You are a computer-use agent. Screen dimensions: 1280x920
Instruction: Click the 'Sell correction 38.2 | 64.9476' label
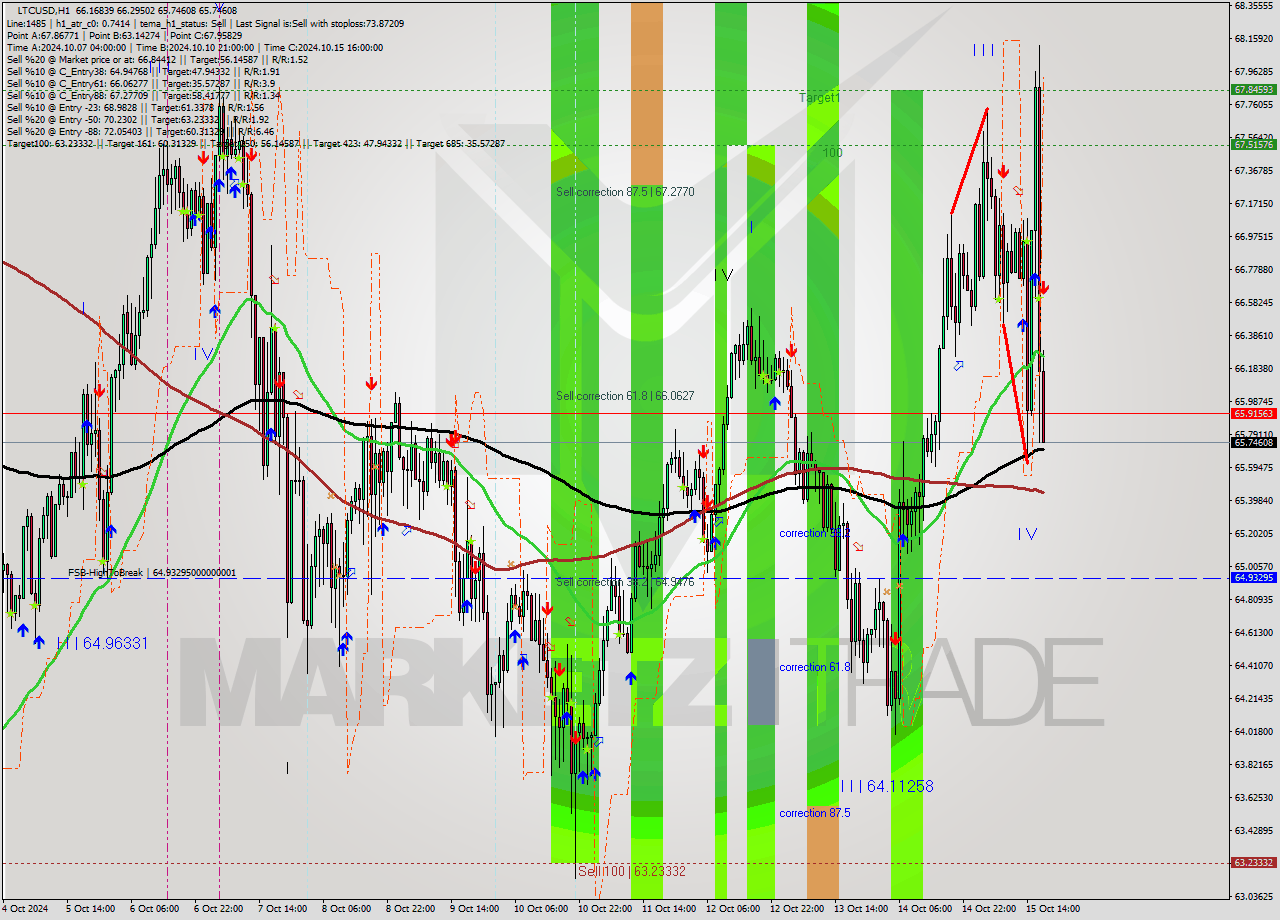coord(625,582)
